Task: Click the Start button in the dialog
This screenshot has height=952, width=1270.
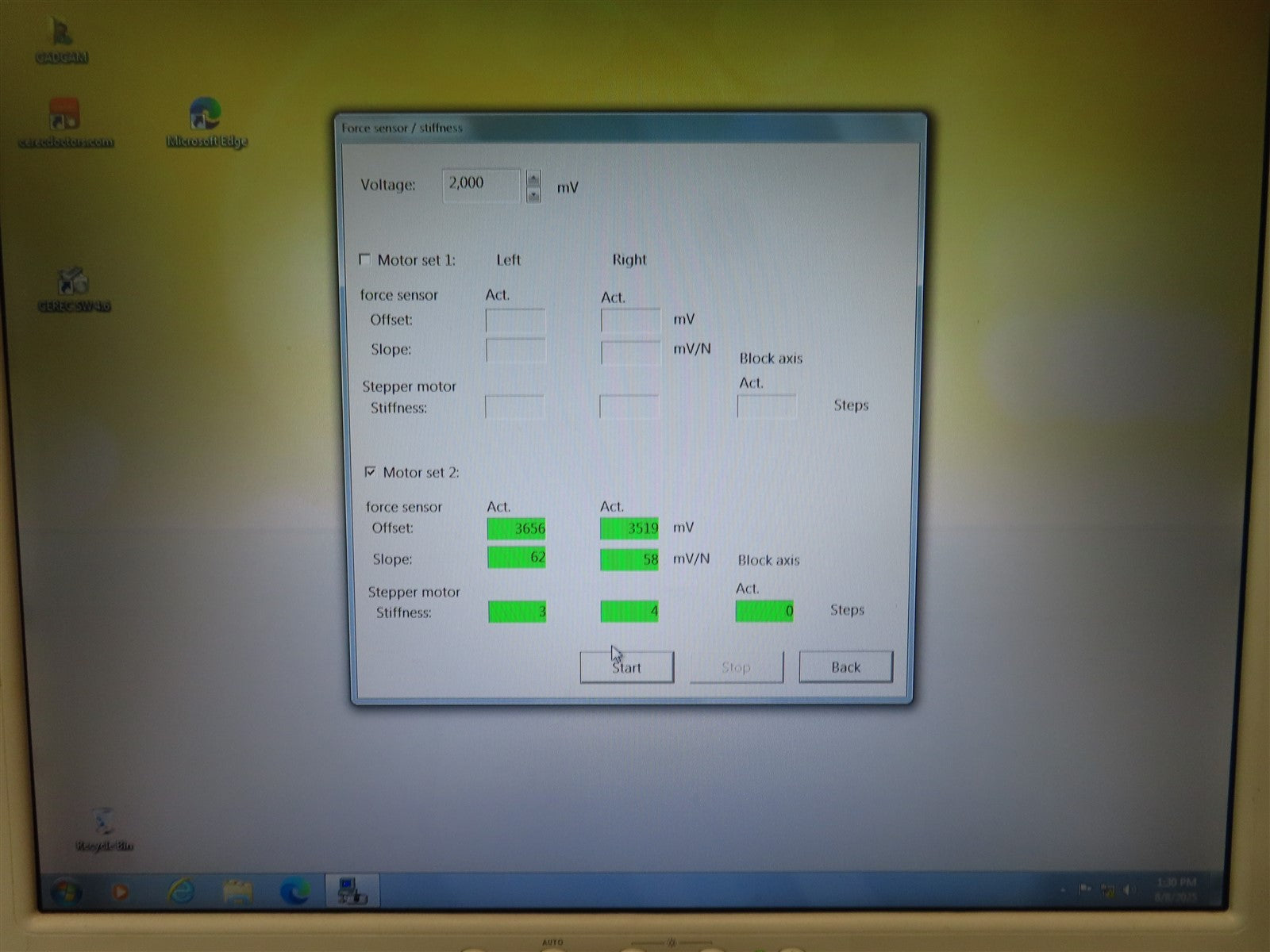Action: point(626,667)
